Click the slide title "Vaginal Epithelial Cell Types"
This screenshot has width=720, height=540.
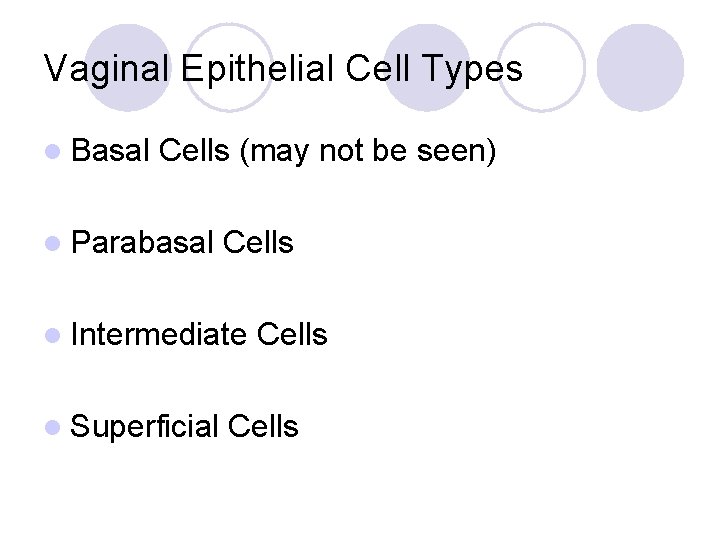(283, 69)
